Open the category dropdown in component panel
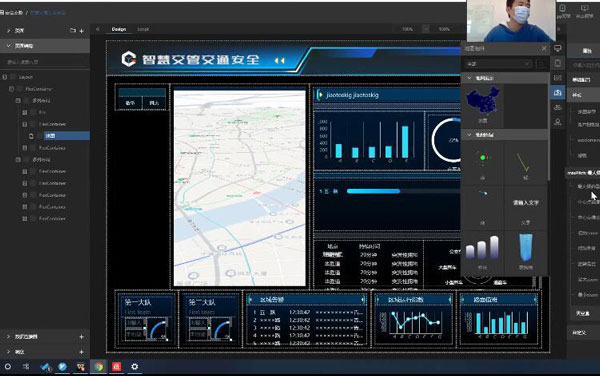600x376 pixels. 497,64
